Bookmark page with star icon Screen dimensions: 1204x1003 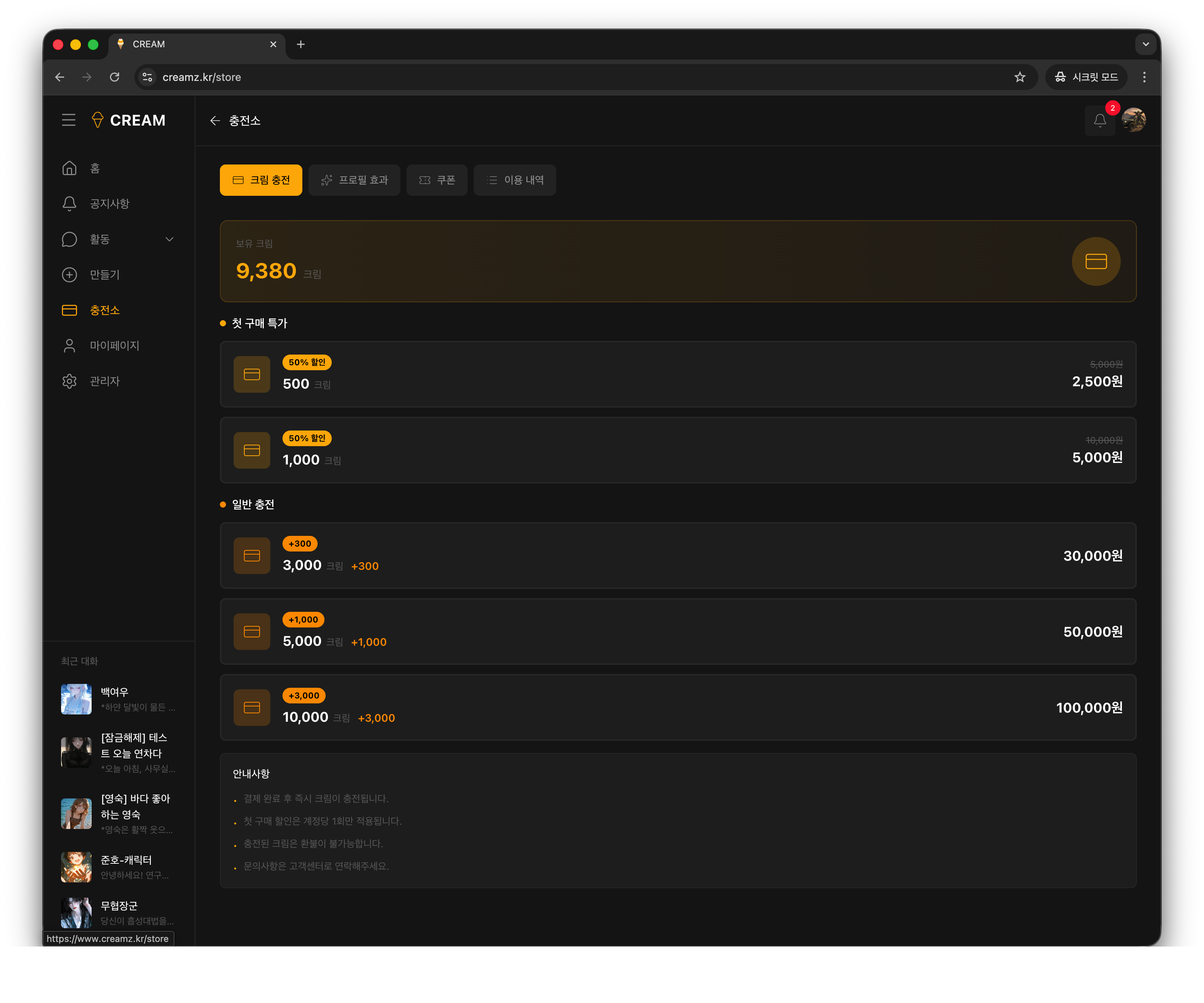tap(1019, 77)
